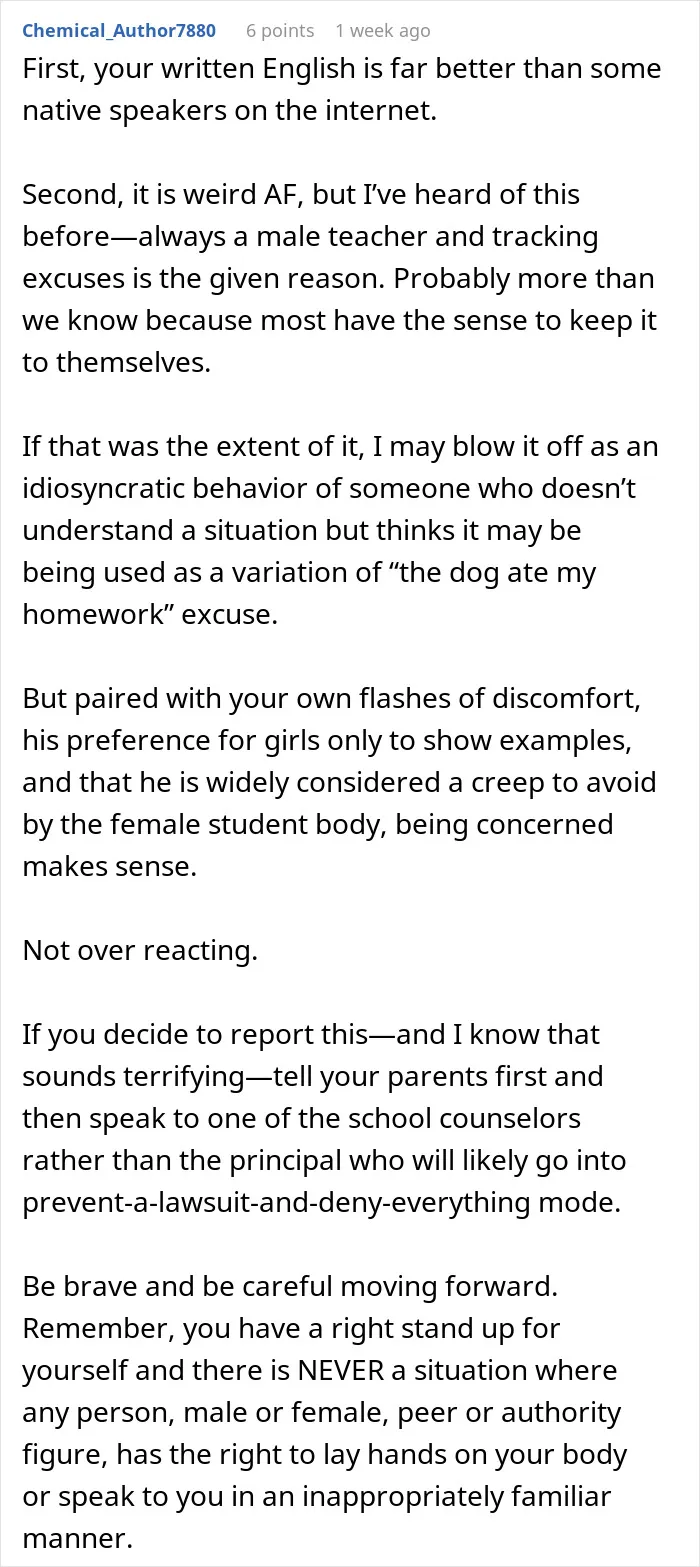Click the sentence 'Be brave and be careful moving forward.'
The width and height of the screenshot is (700, 1567).
tap(290, 1285)
